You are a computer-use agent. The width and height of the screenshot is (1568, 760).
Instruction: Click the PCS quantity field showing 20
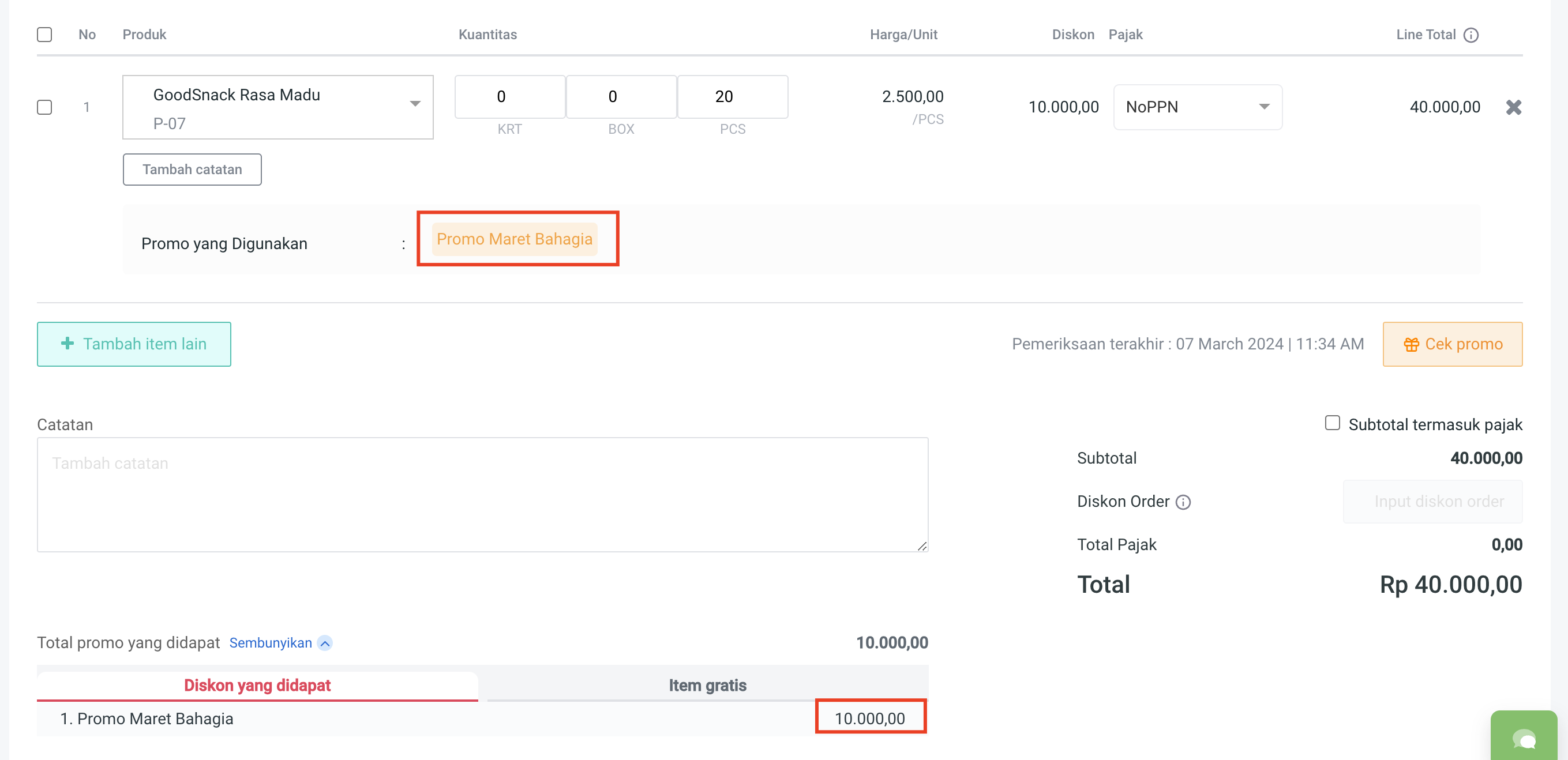[732, 97]
